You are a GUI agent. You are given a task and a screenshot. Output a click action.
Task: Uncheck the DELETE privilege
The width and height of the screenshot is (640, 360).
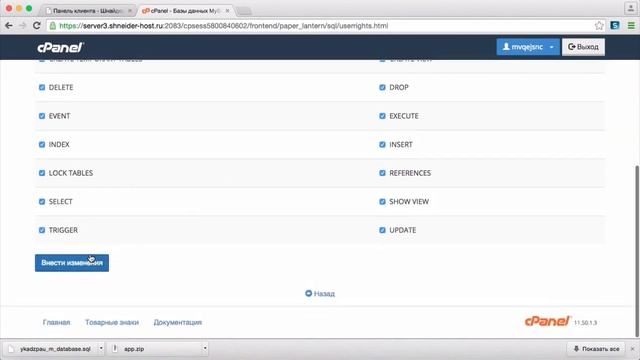[42, 87]
